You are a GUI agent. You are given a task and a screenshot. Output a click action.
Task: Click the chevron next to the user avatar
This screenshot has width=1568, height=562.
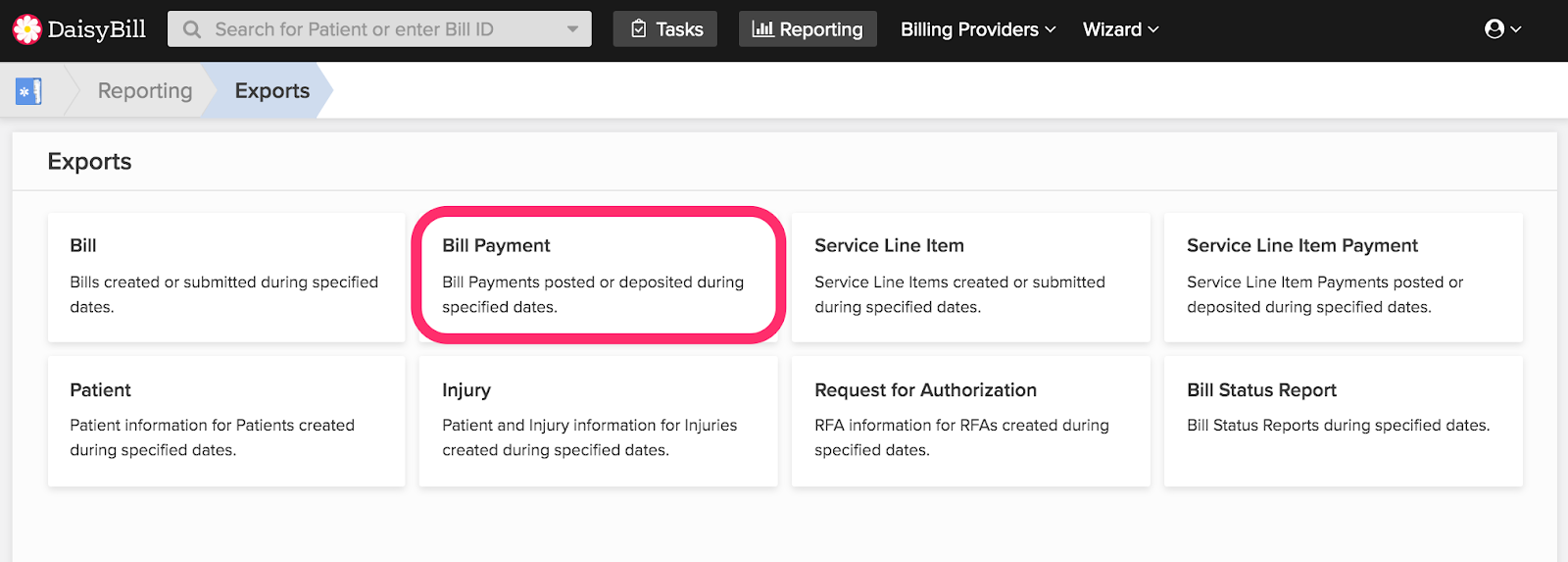(1516, 29)
